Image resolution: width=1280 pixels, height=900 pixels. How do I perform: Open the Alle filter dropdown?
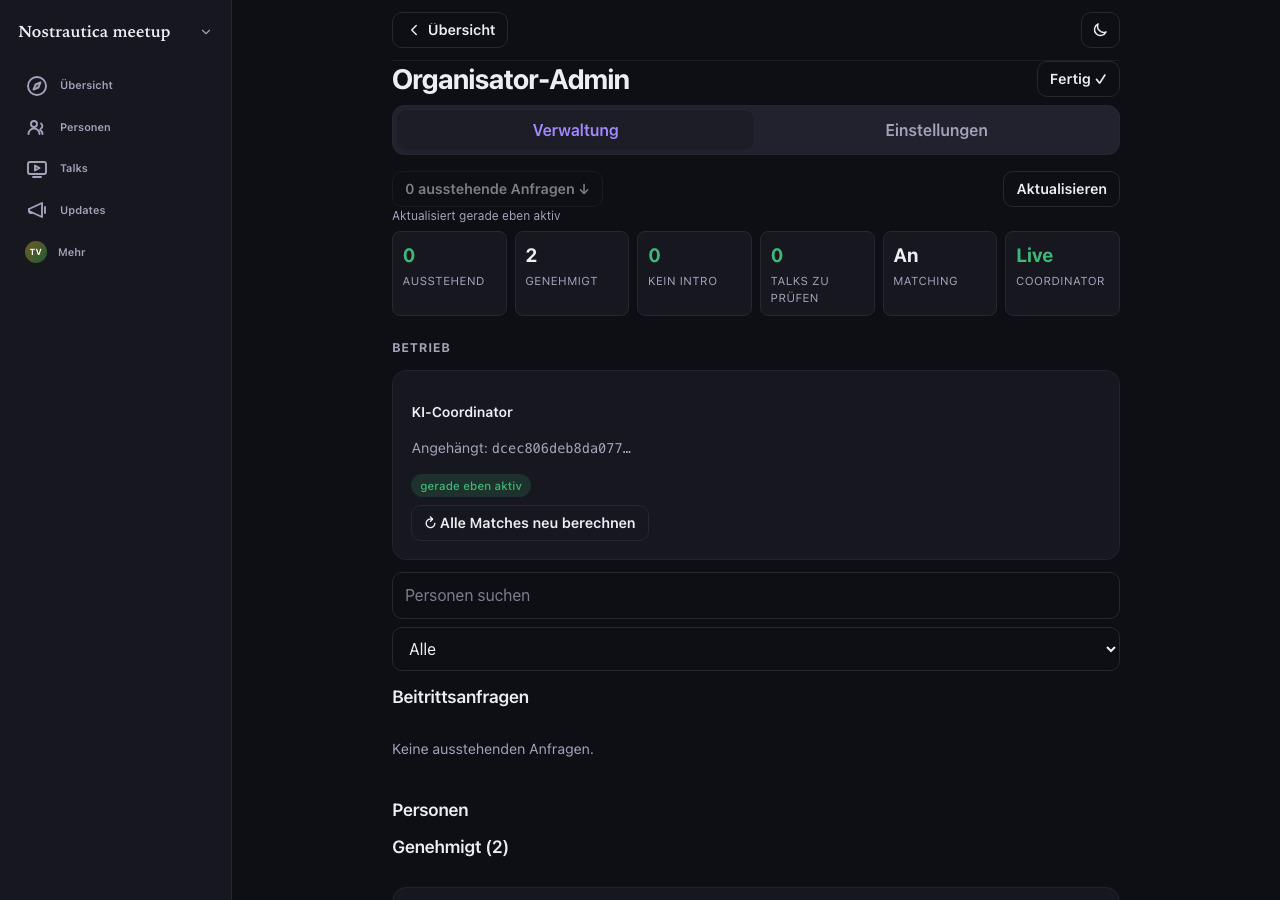pyautogui.click(x=756, y=649)
